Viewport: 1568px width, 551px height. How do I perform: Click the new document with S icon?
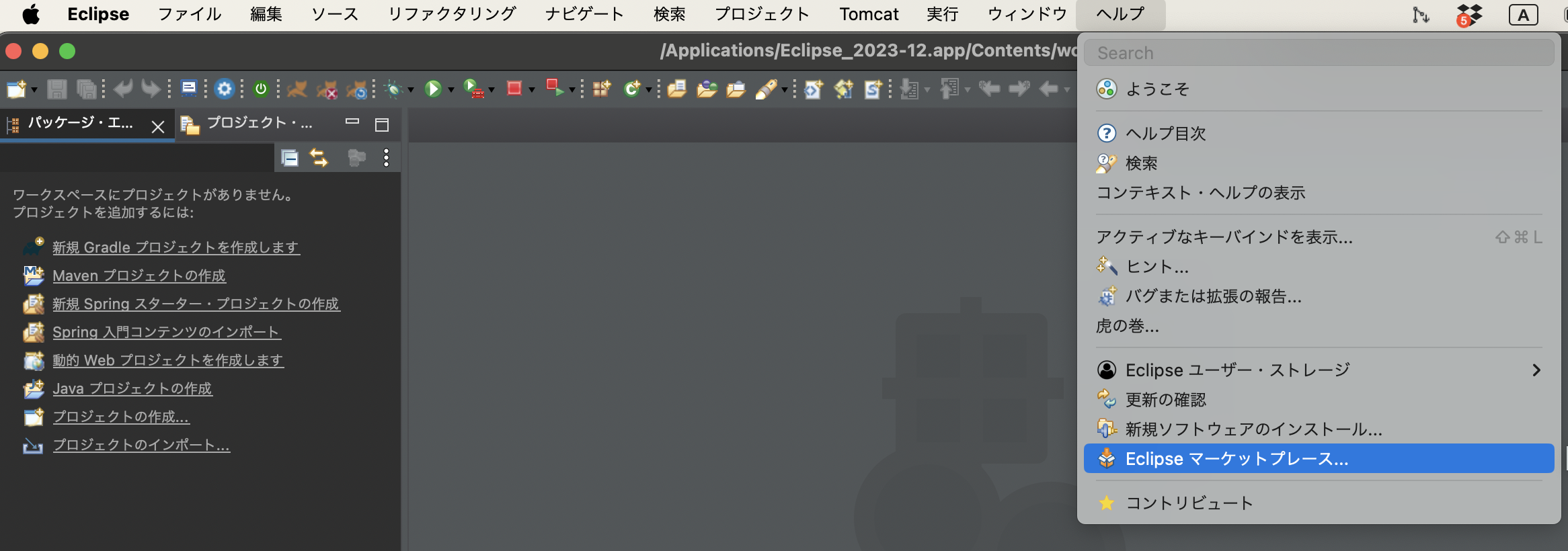[x=873, y=89]
